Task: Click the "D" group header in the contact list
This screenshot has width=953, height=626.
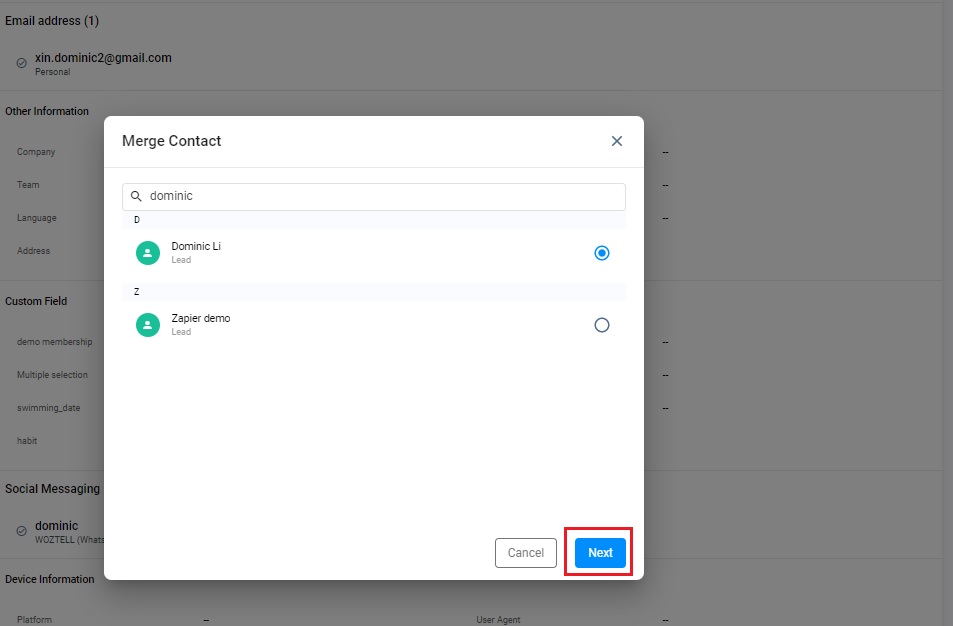Action: point(137,220)
